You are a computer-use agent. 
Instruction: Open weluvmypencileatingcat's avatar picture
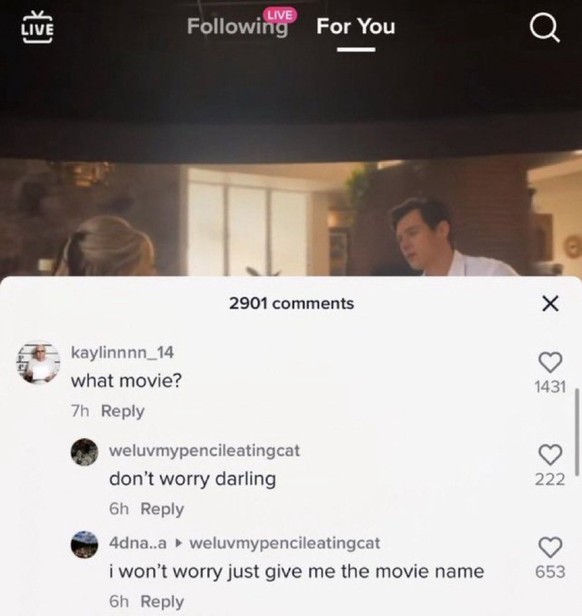pos(84,452)
